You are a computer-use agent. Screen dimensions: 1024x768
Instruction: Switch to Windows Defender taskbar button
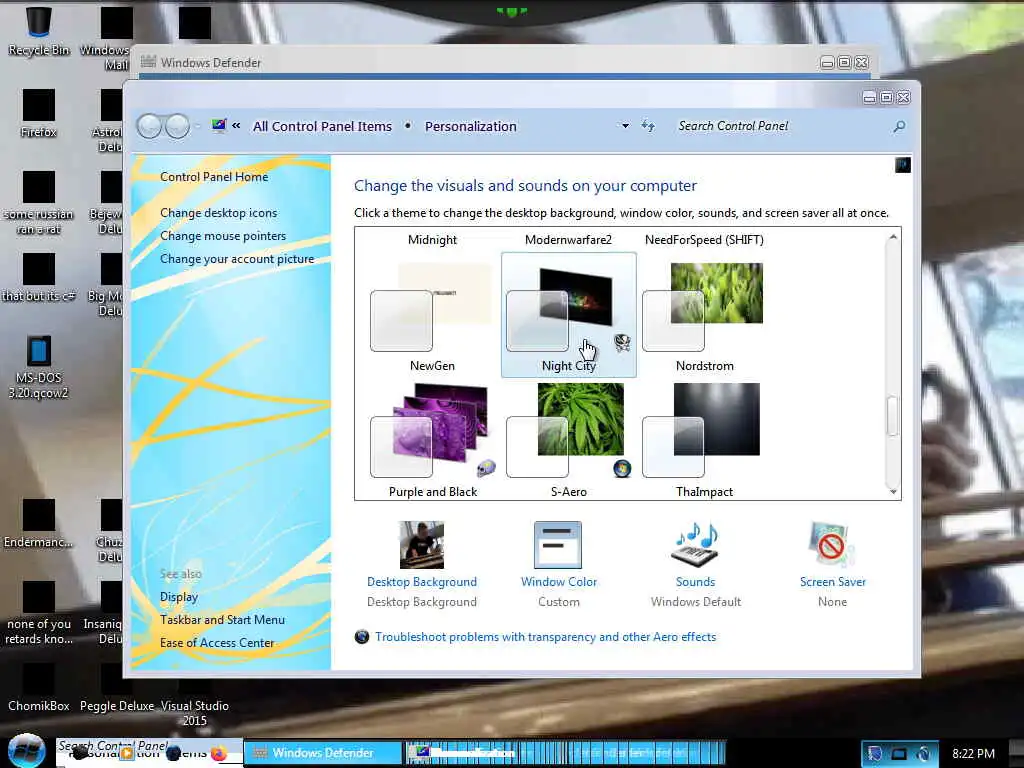(323, 753)
